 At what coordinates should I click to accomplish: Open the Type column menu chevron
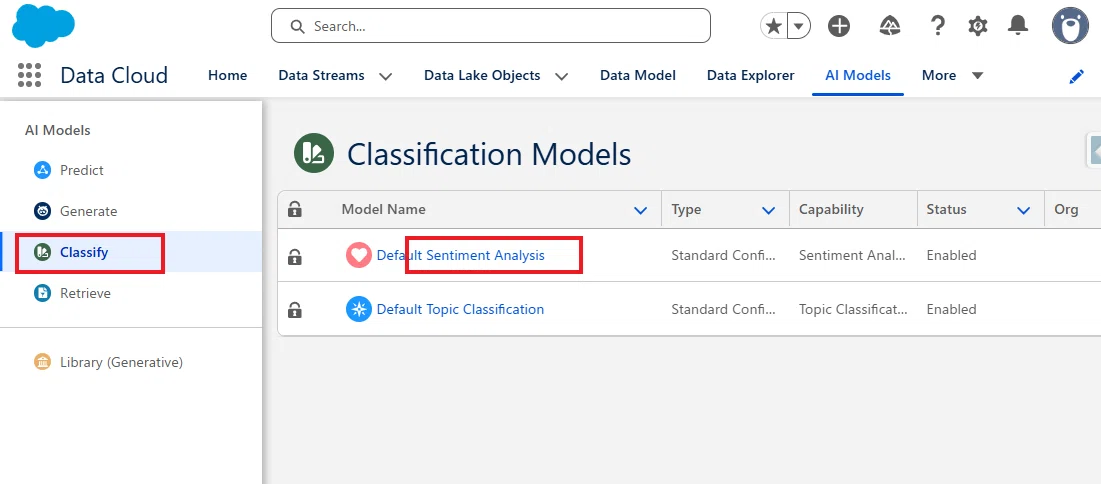pos(769,210)
